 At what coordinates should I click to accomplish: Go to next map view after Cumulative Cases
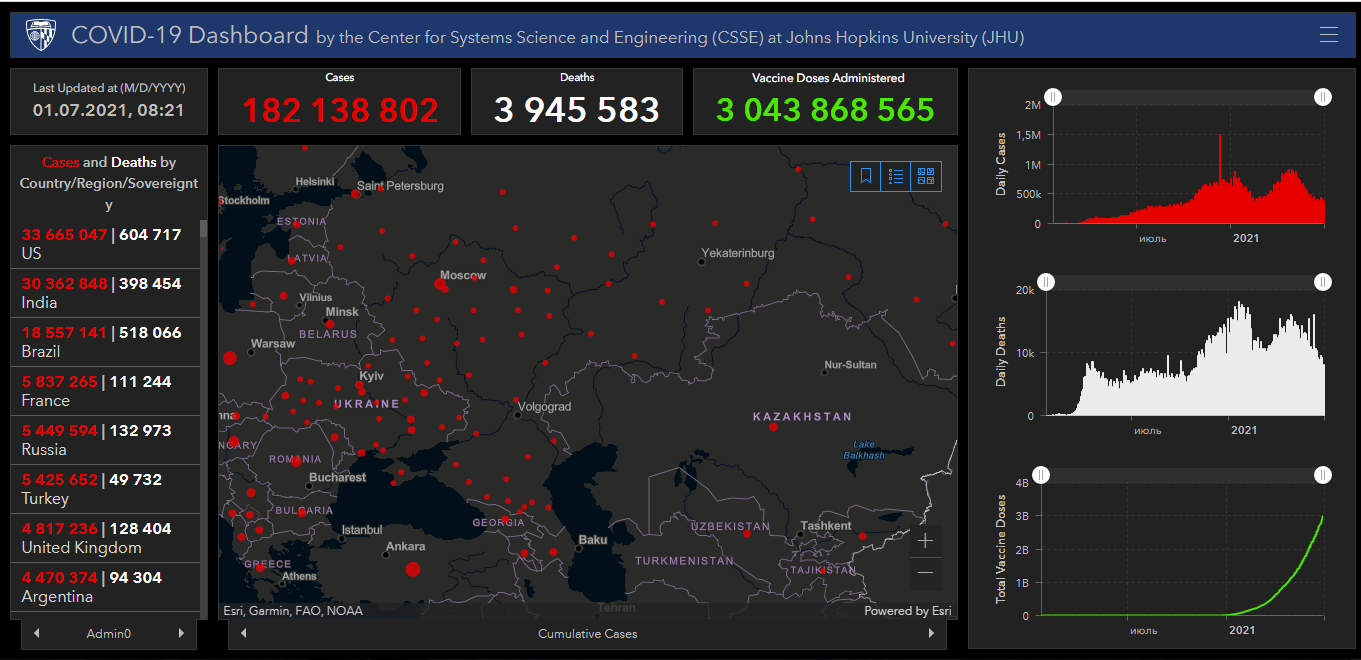(931, 633)
